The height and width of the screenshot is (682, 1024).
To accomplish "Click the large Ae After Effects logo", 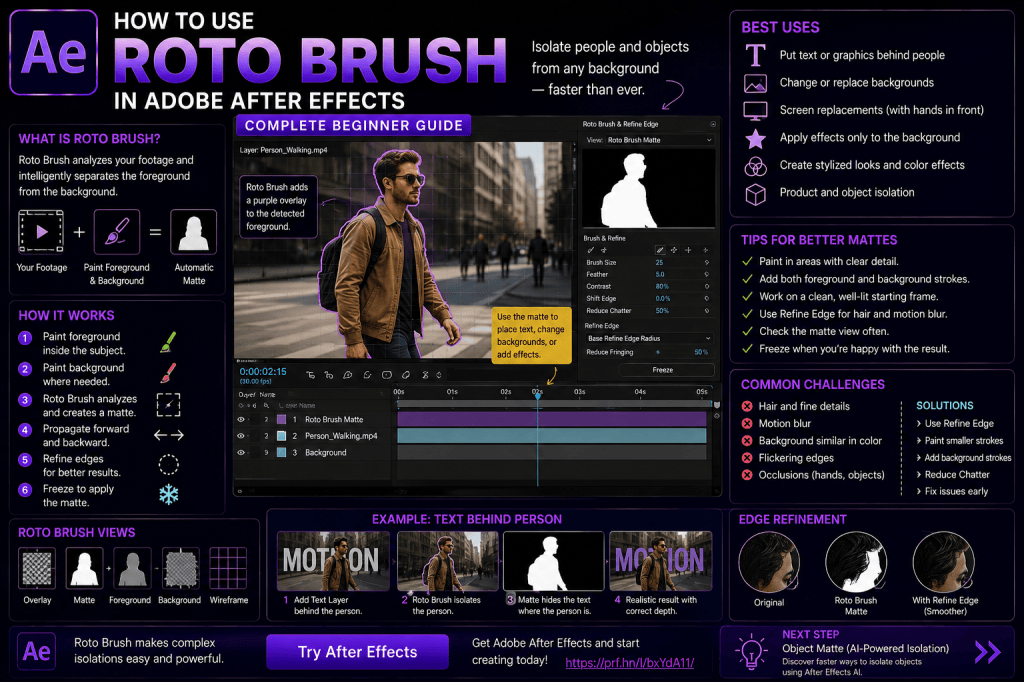I will point(54,53).
